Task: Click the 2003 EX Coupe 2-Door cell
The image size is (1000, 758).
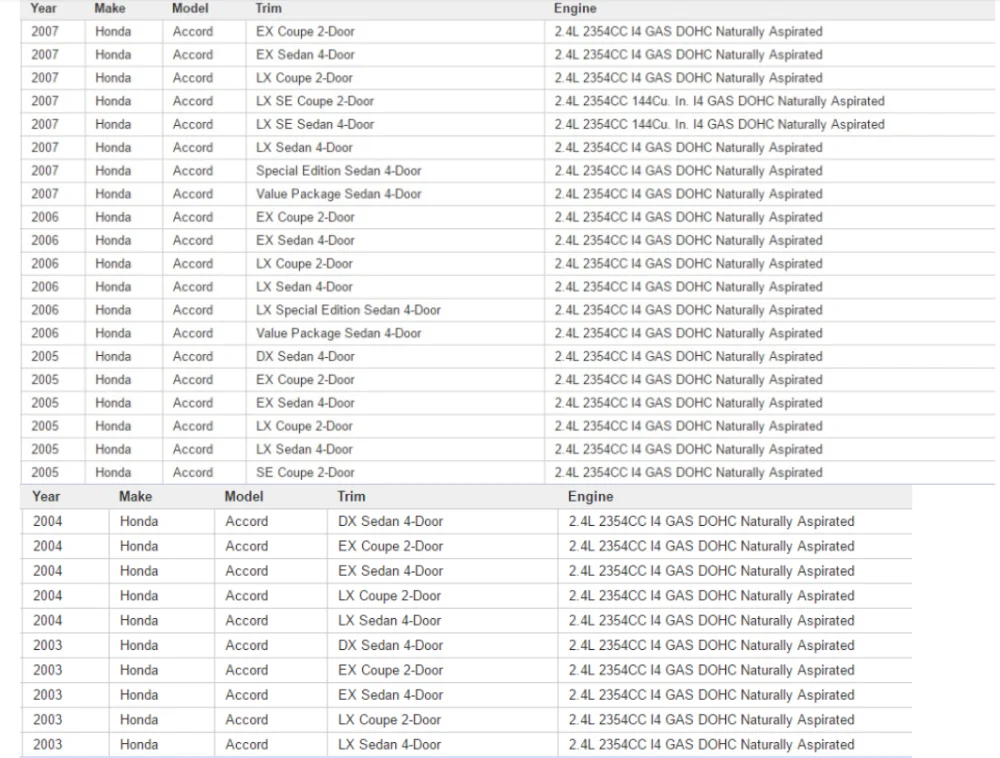Action: (443, 670)
